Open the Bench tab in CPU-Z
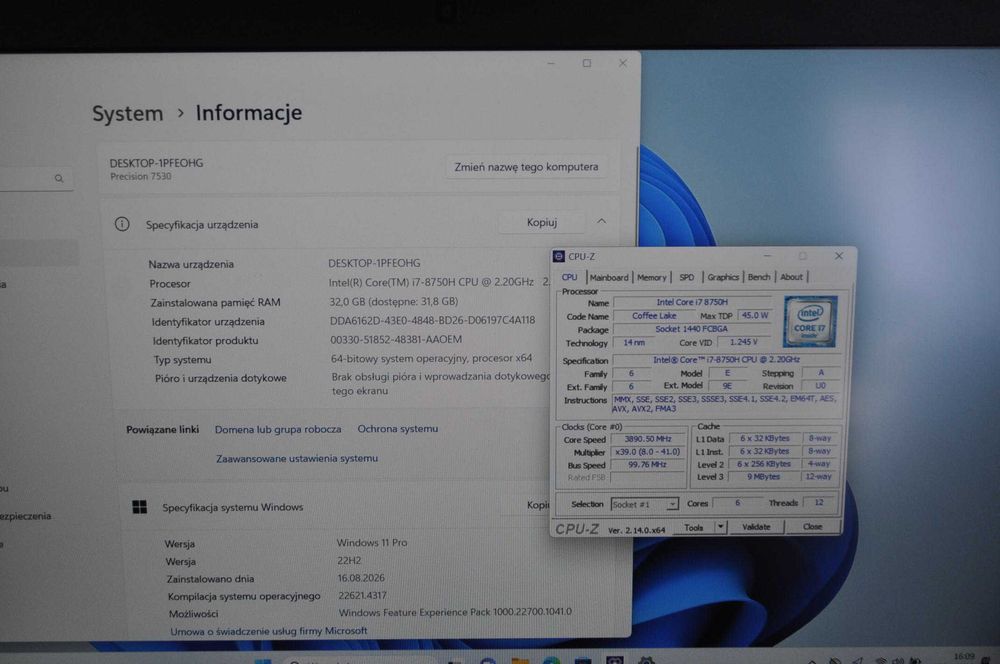Image resolution: width=1000 pixels, height=664 pixels. click(759, 277)
